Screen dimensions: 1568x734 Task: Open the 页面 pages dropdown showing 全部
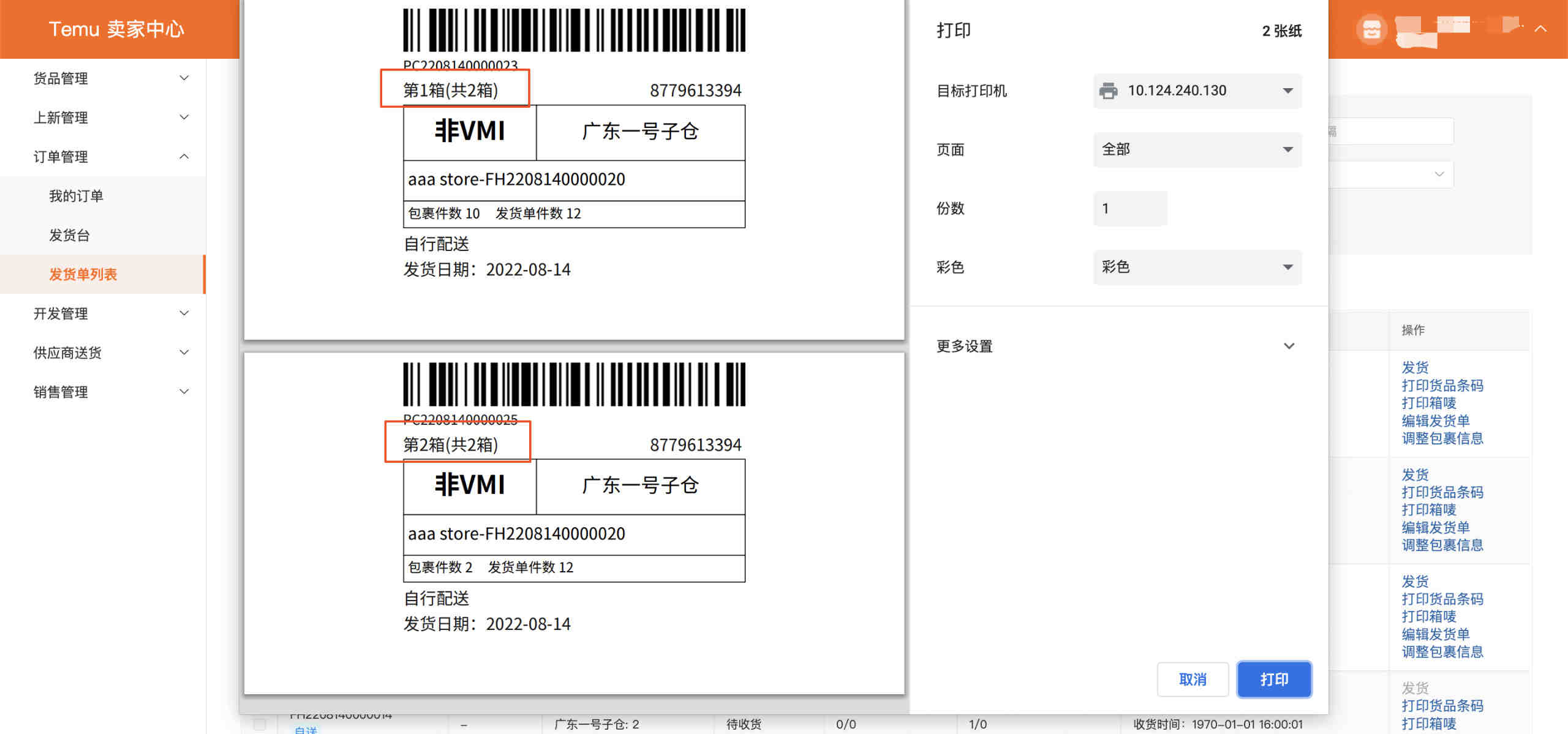tap(1197, 149)
